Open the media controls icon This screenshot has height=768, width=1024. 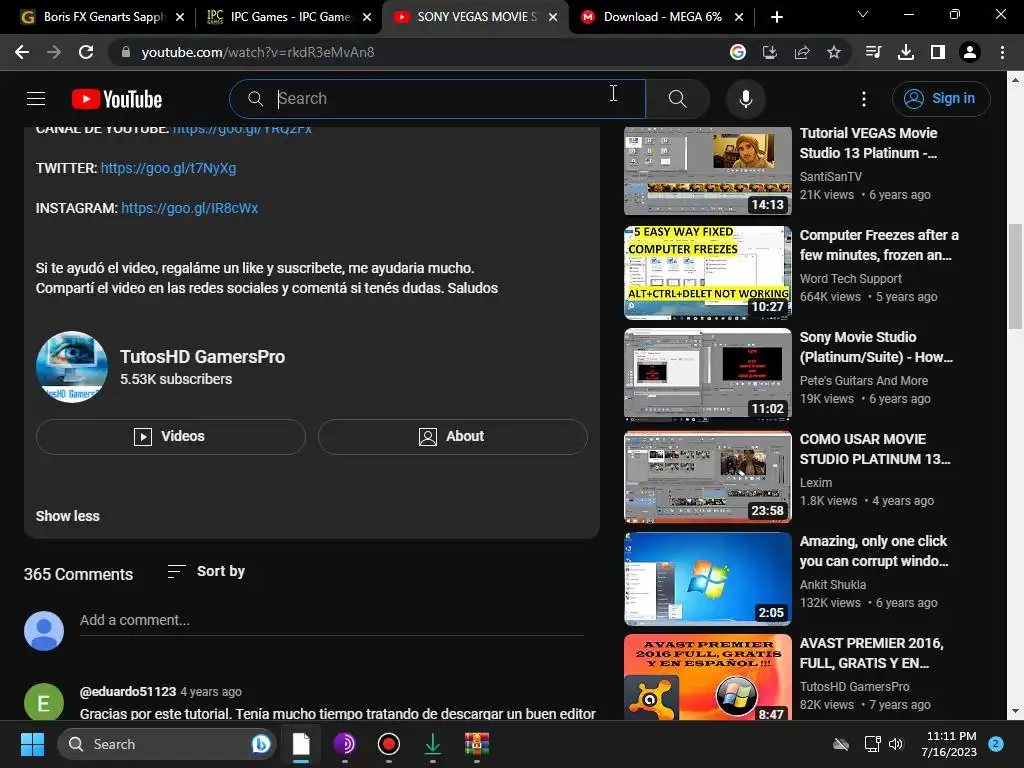873,52
